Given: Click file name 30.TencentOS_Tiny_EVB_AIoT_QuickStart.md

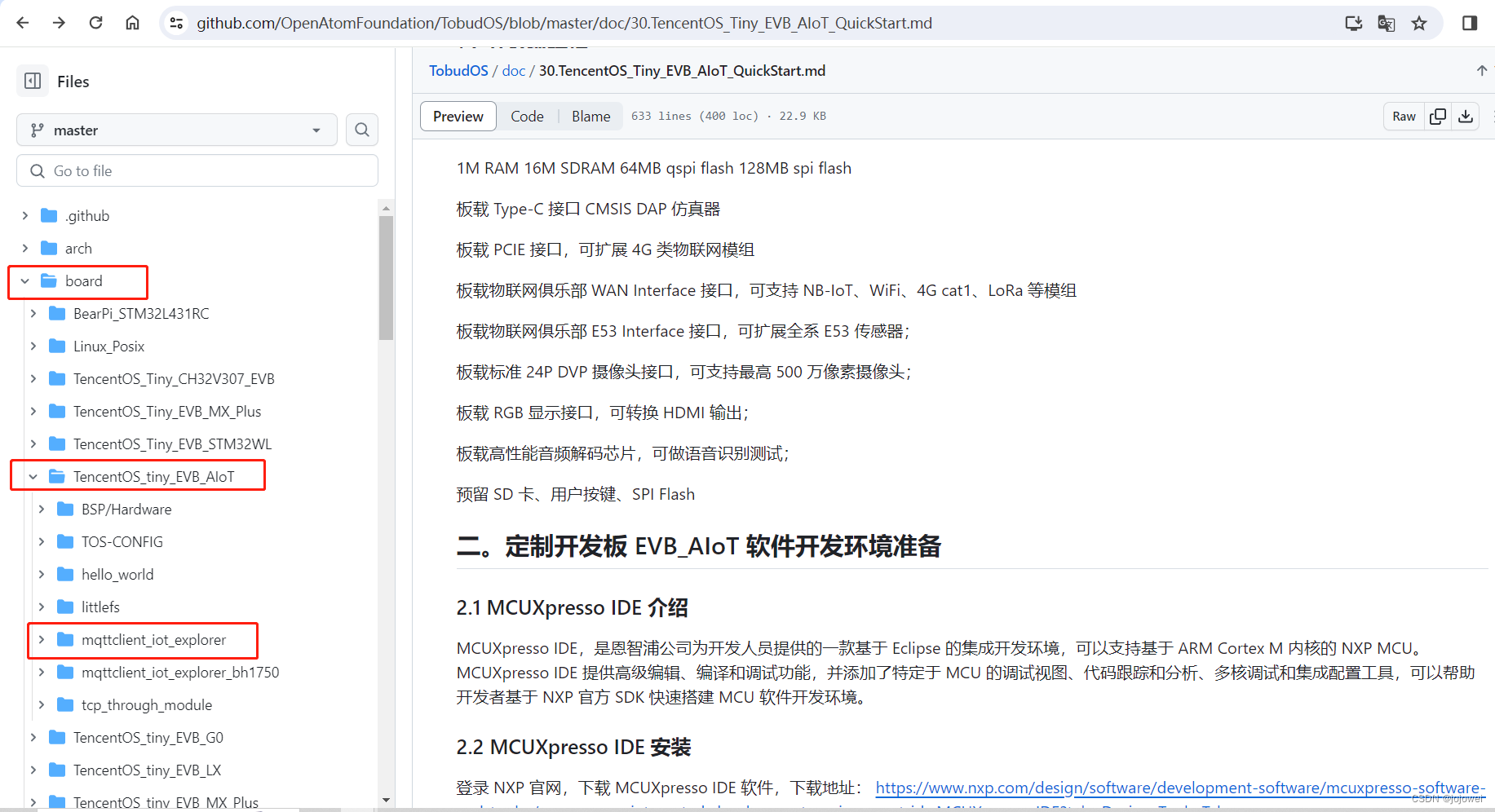Looking at the screenshot, I should click(x=682, y=71).
